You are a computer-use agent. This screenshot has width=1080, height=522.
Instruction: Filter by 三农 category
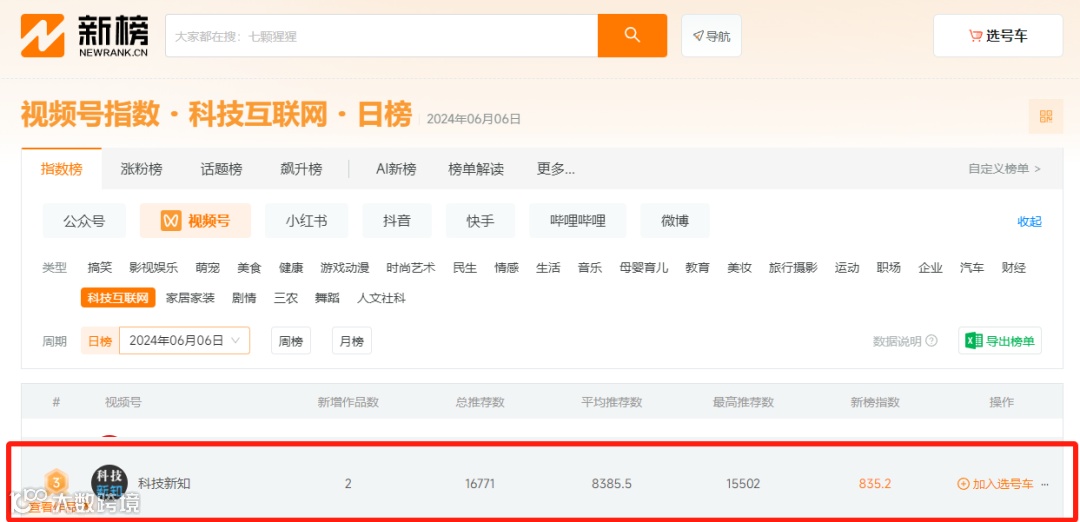(286, 298)
